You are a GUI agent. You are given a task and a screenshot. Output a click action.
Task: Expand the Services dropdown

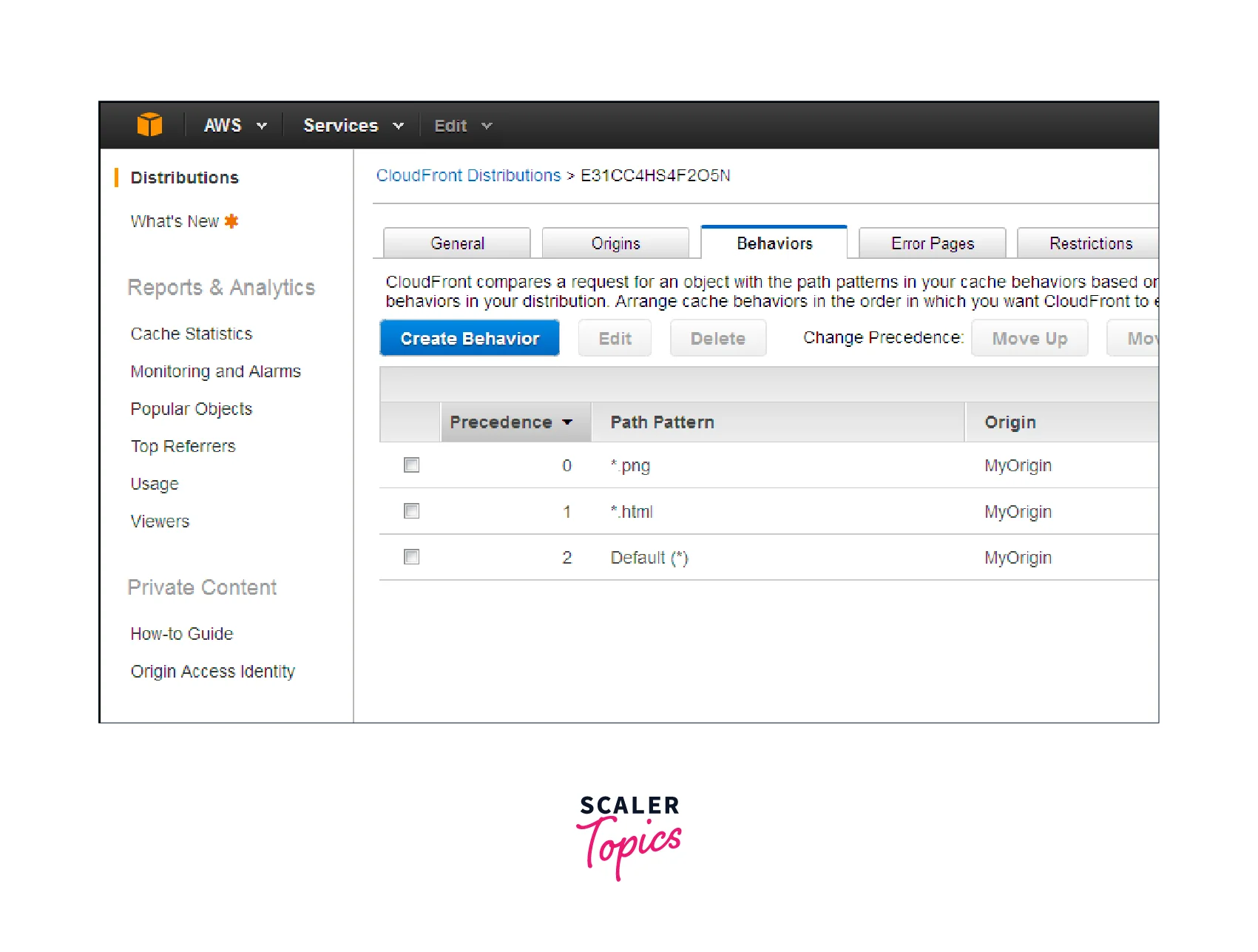353,126
